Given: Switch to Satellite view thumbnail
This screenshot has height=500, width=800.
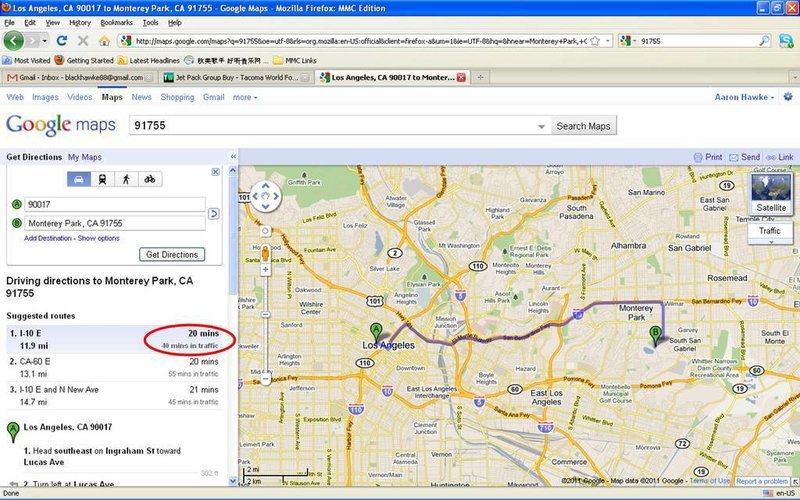Looking at the screenshot, I should [771, 193].
